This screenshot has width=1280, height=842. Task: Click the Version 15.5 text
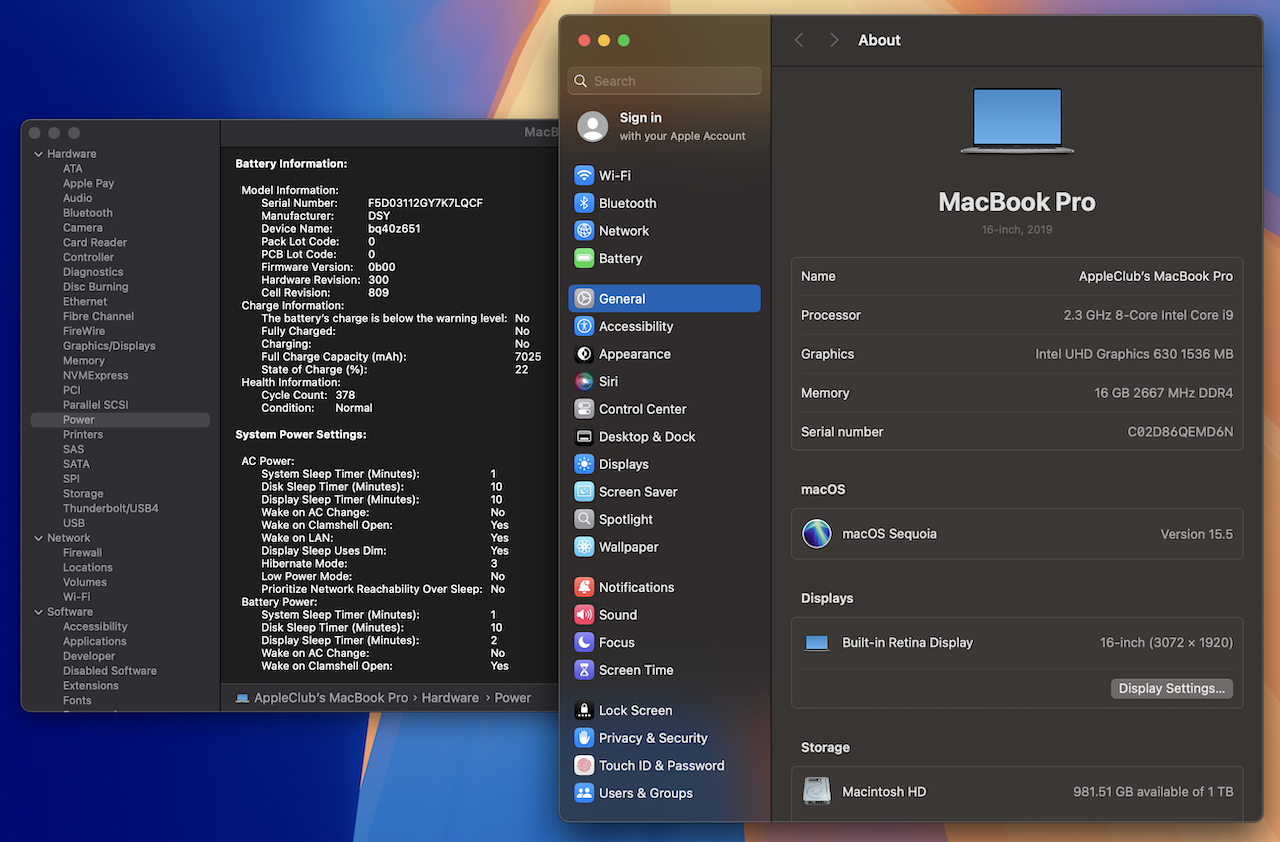1197,534
